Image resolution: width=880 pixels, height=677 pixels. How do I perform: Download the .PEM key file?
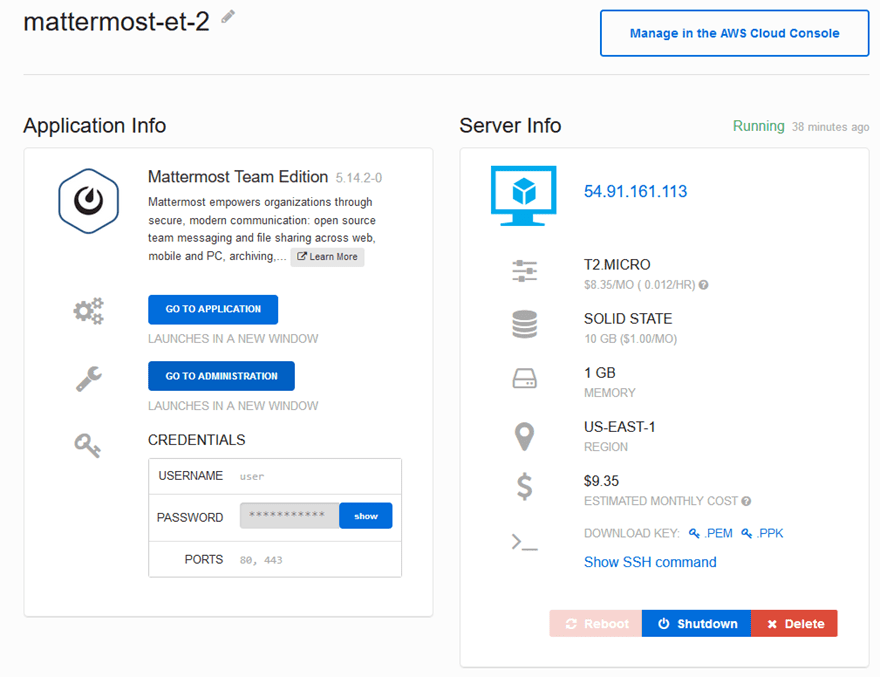711,533
